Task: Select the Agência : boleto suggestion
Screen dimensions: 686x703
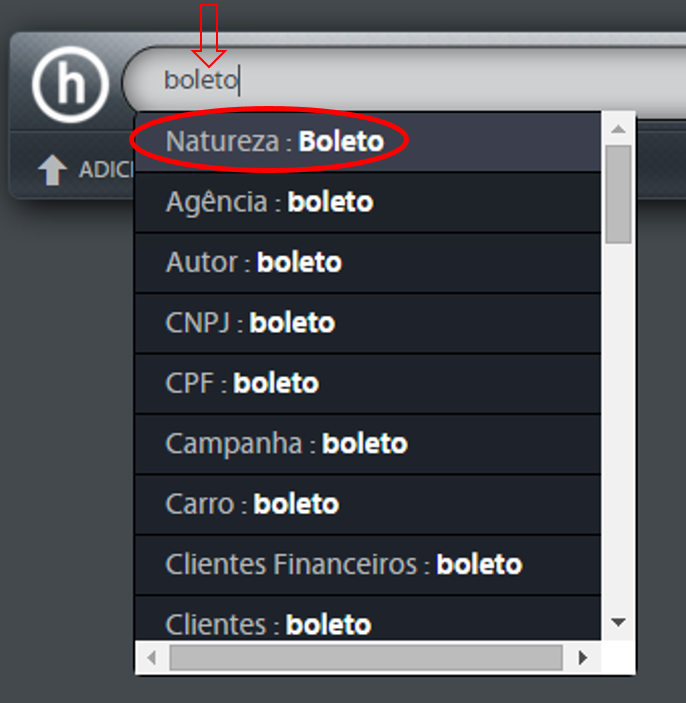Action: coord(368,202)
